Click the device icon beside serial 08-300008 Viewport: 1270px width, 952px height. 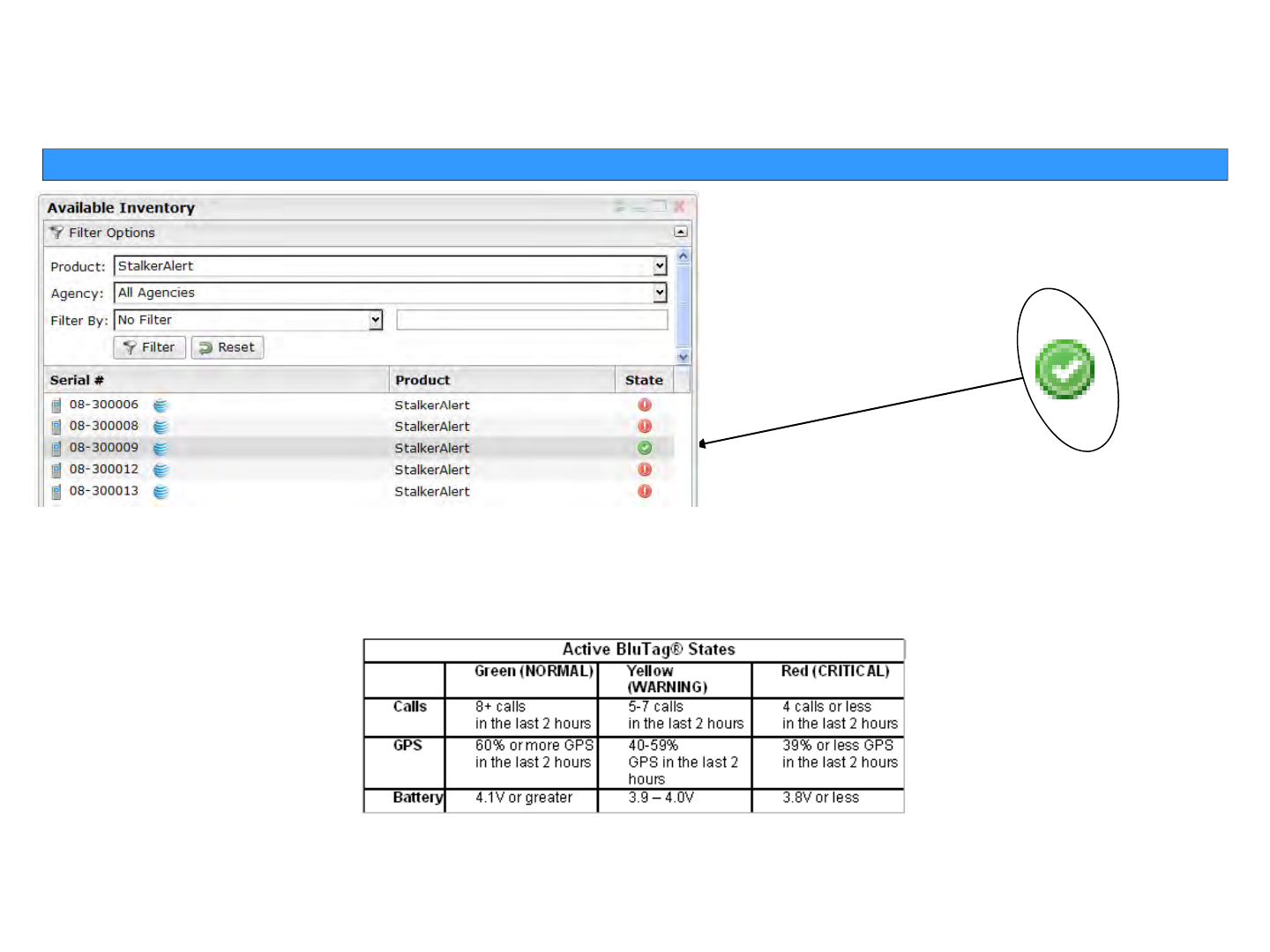56,427
